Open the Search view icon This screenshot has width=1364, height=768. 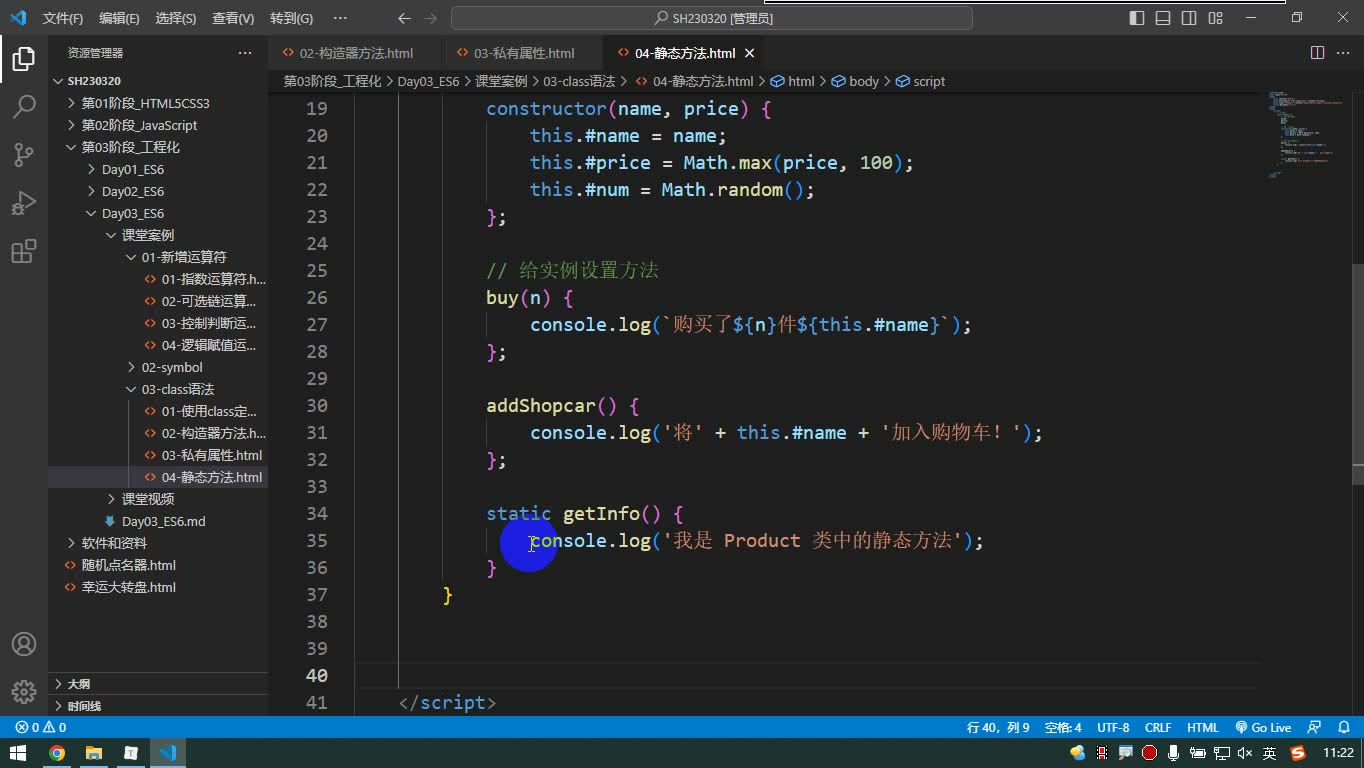[23, 106]
